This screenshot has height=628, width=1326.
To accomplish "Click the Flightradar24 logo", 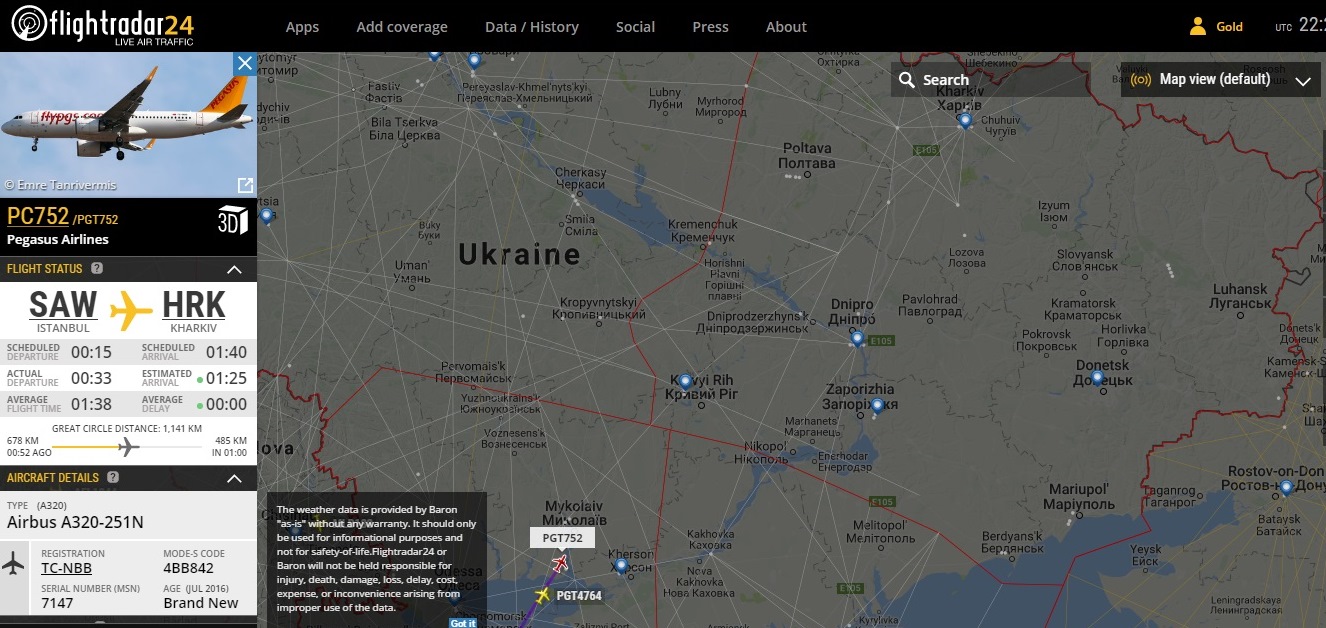I will point(102,25).
